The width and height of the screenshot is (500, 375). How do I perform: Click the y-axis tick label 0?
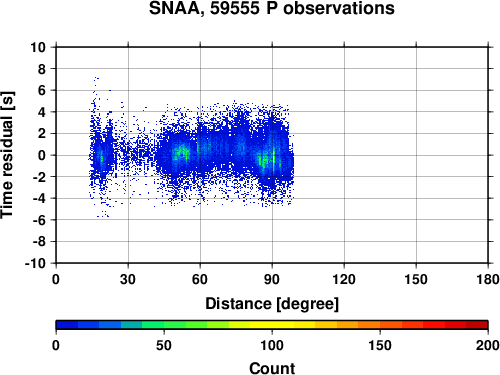point(42,155)
